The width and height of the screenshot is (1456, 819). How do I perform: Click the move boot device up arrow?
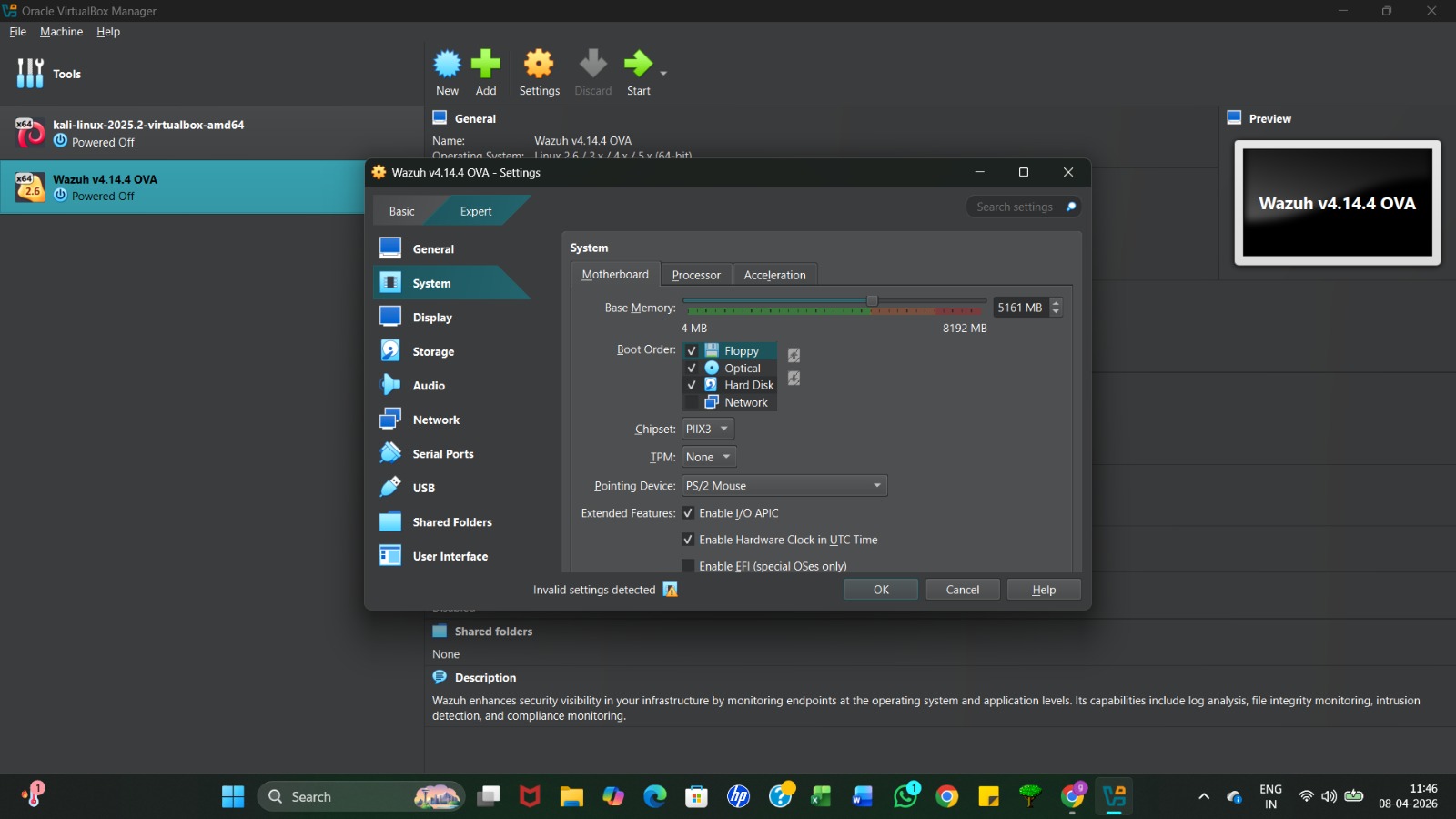click(x=794, y=355)
